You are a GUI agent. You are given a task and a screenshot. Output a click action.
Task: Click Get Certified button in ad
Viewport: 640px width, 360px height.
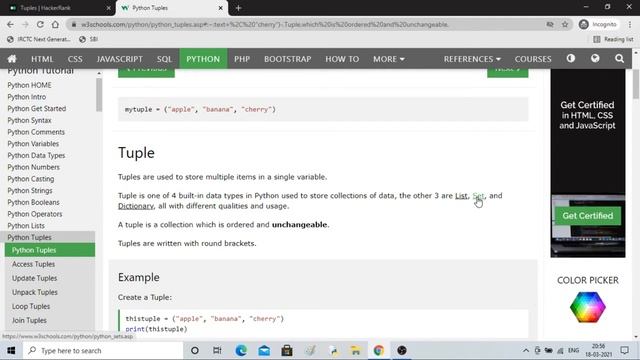(588, 216)
